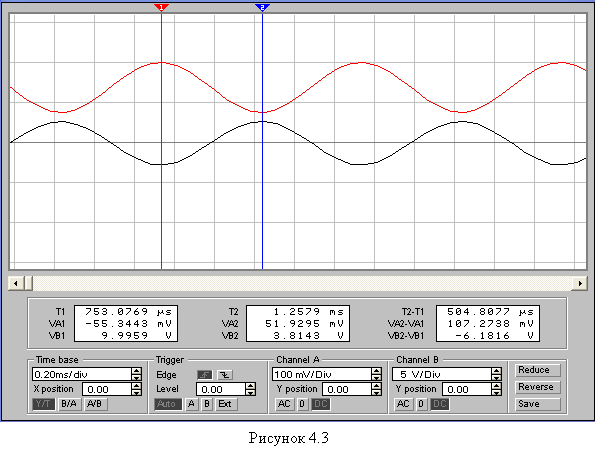The height and width of the screenshot is (451, 596).
Task: Select rising edge trigger icon
Action: (204, 375)
